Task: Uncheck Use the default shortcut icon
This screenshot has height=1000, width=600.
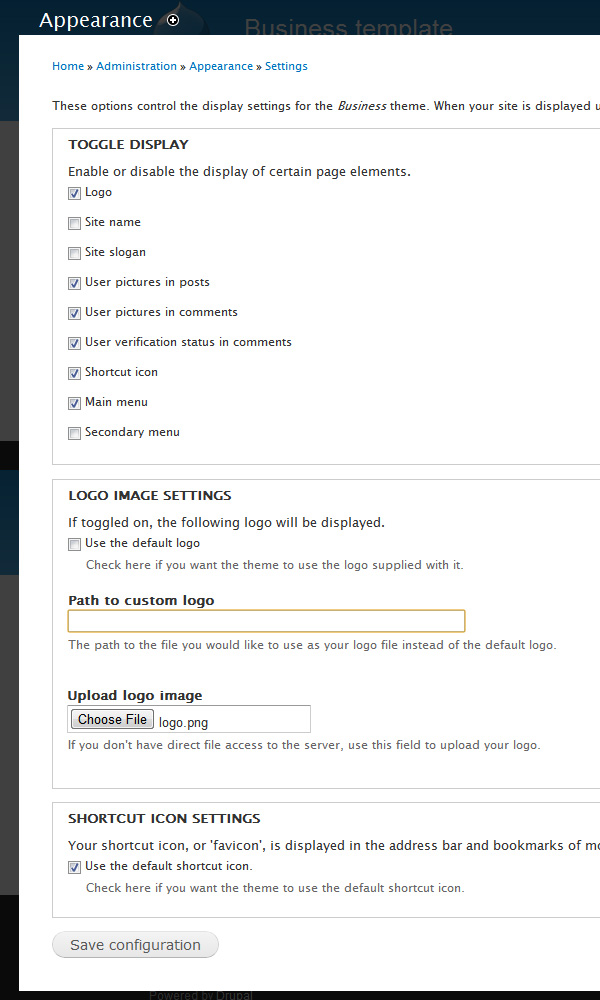Action: tap(75, 867)
